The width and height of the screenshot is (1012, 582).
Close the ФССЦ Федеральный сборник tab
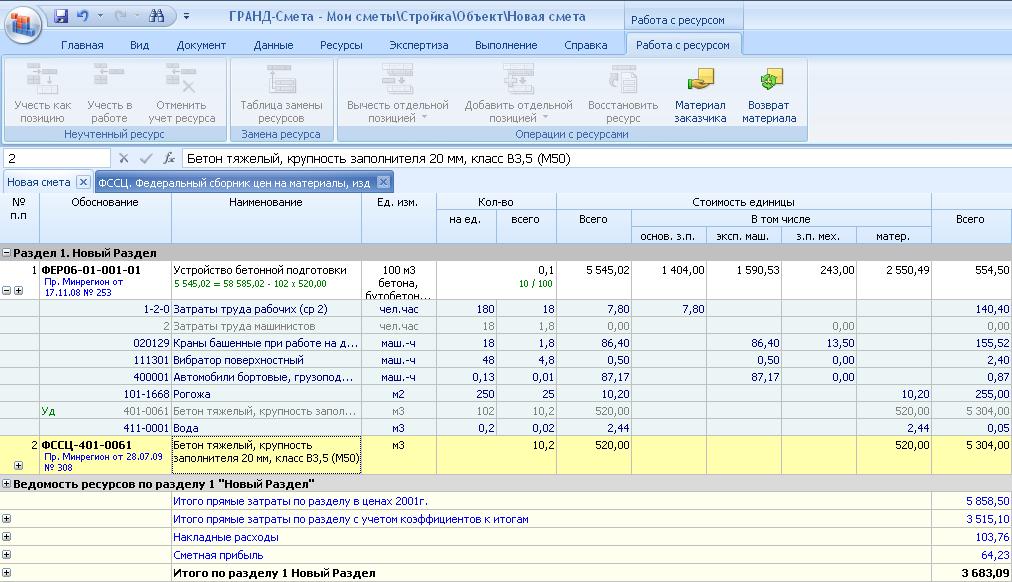click(x=385, y=182)
